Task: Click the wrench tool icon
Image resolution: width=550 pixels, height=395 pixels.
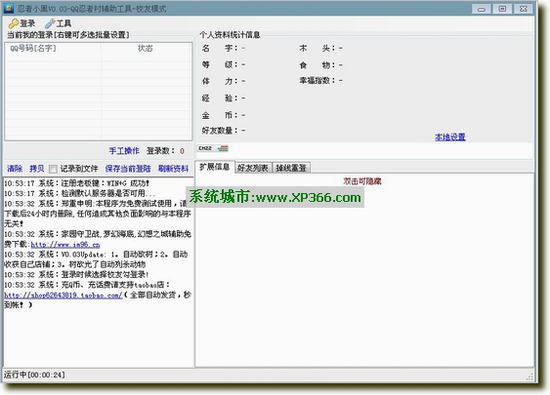Action: [49, 24]
